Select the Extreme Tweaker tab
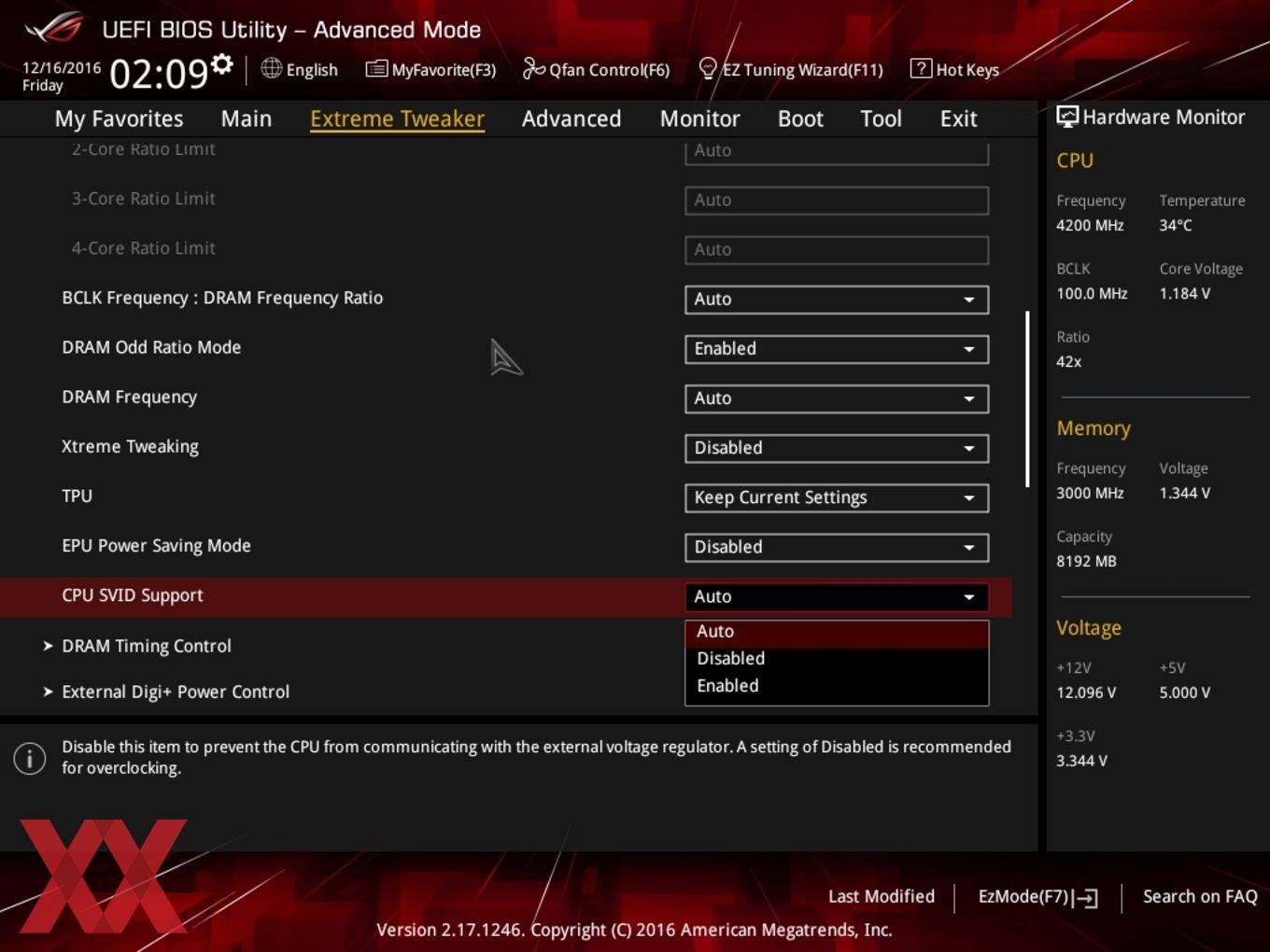 397,119
